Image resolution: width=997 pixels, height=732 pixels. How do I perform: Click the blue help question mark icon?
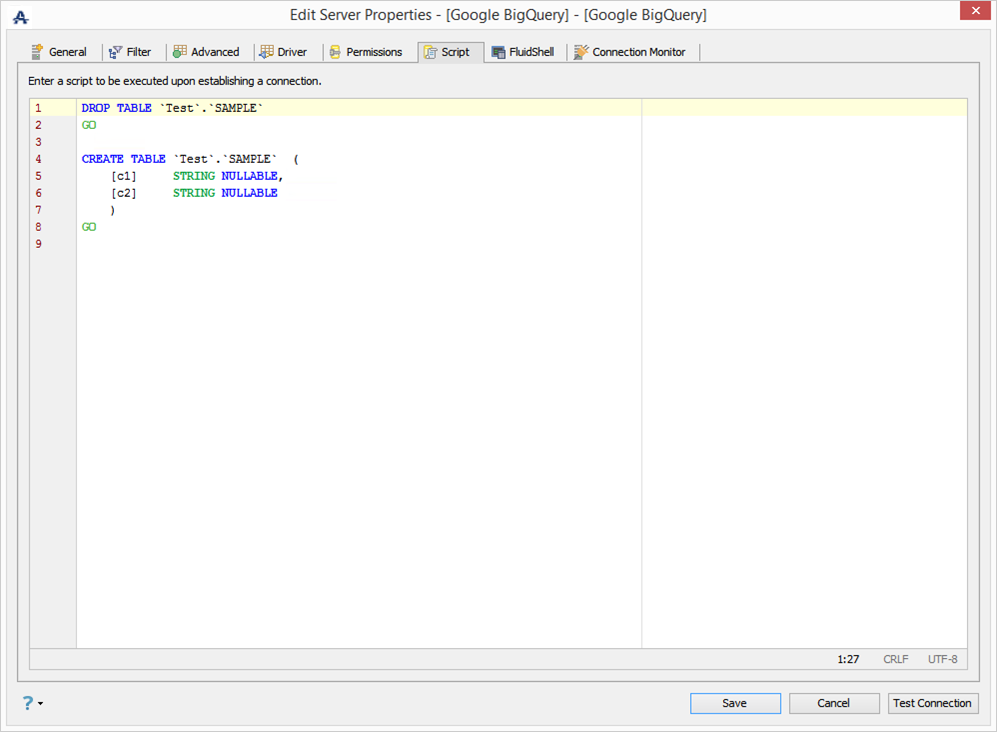27,703
